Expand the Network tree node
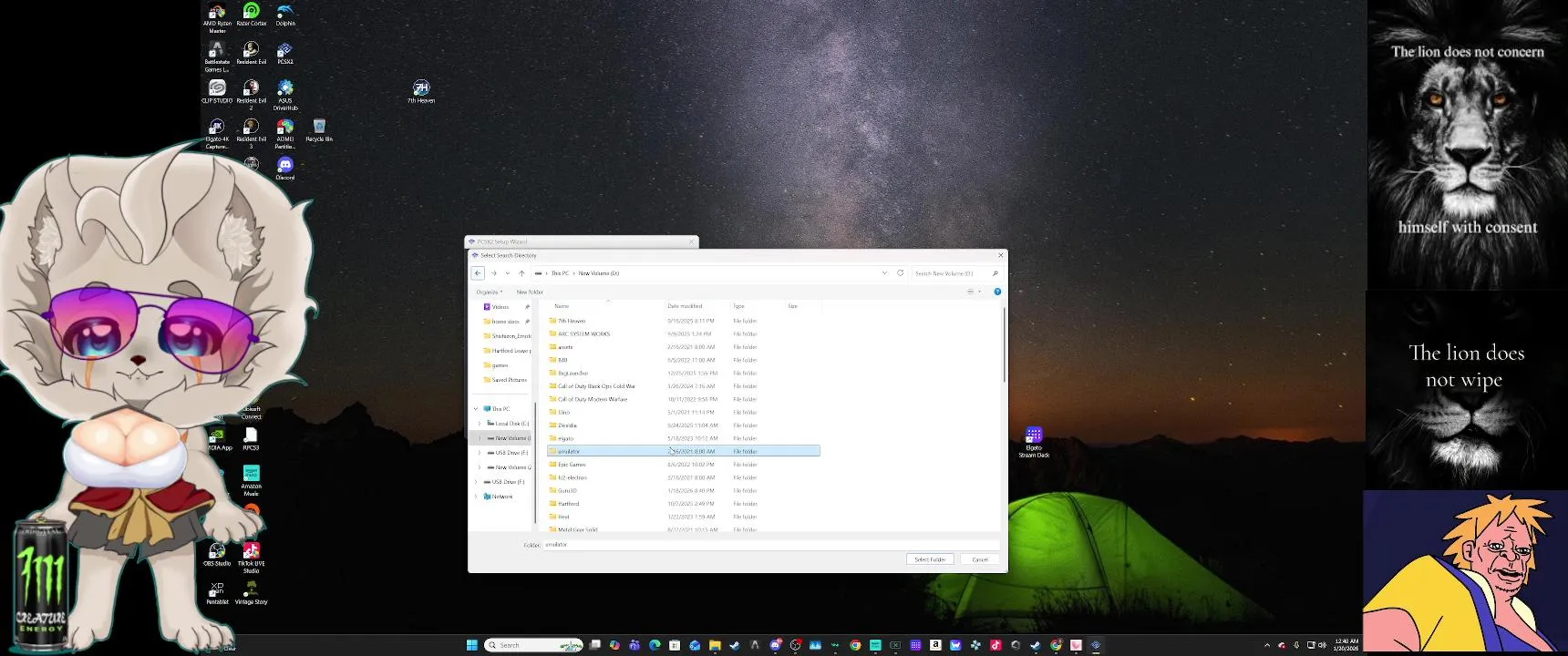Image resolution: width=1568 pixels, height=656 pixels. tap(476, 497)
